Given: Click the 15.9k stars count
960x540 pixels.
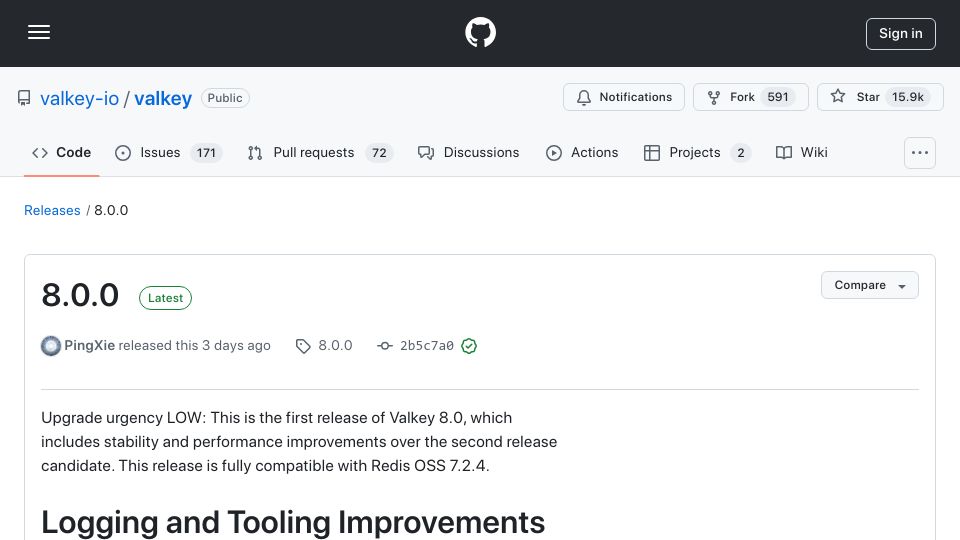Looking at the screenshot, I should (x=907, y=97).
